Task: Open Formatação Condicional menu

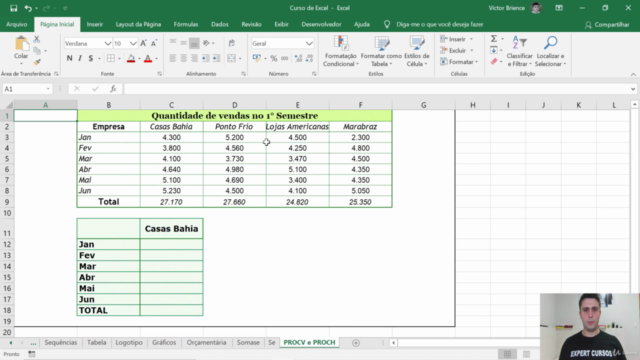Action: coord(340,51)
